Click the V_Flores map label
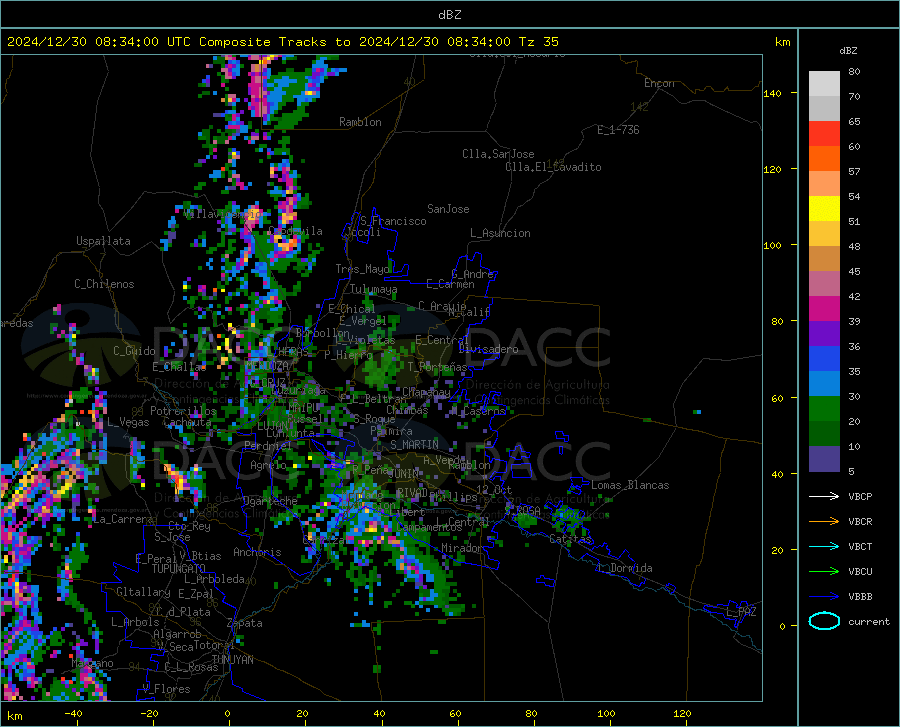The image size is (900, 727). tap(166, 689)
